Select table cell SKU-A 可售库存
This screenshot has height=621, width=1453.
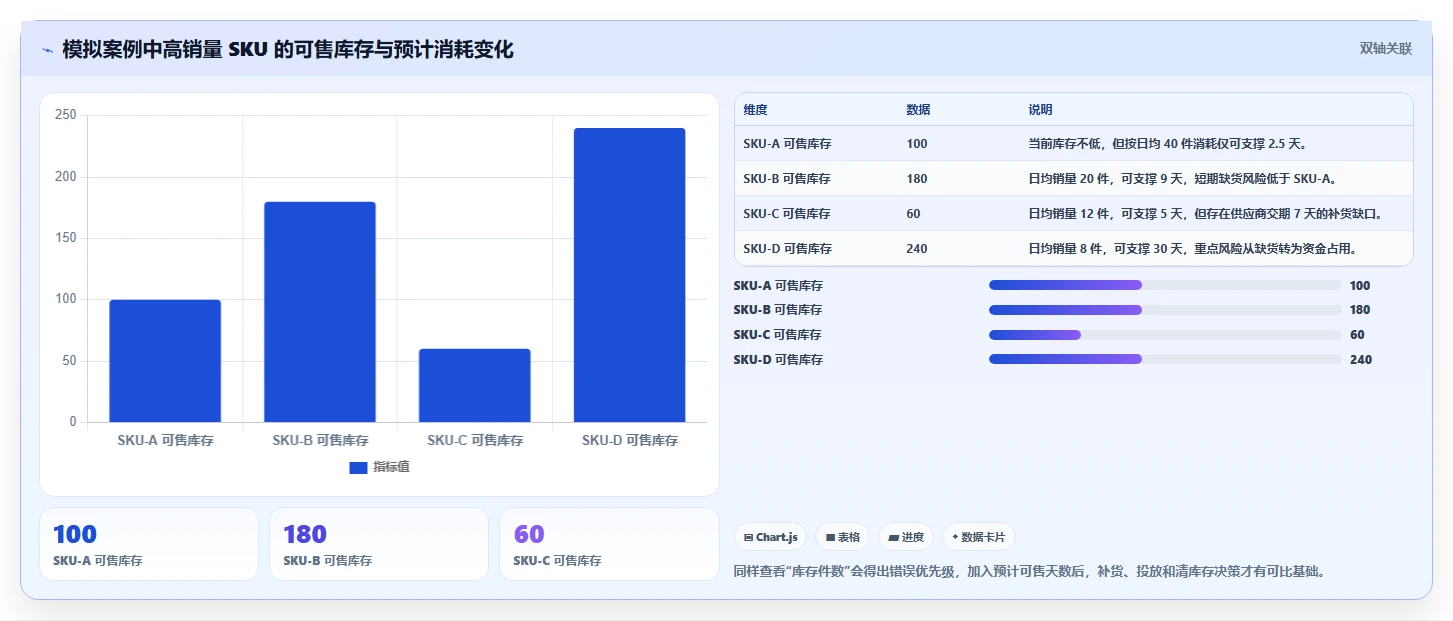[x=787, y=144]
